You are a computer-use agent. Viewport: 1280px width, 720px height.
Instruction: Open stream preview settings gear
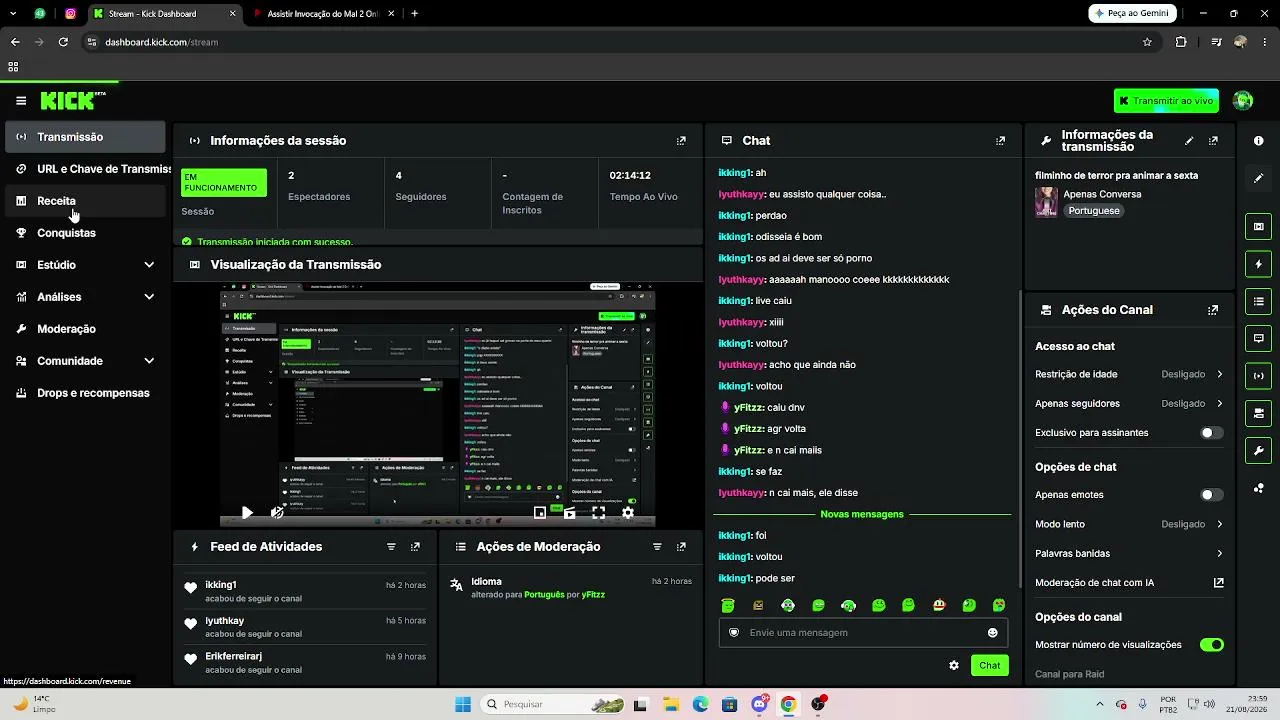coord(628,513)
